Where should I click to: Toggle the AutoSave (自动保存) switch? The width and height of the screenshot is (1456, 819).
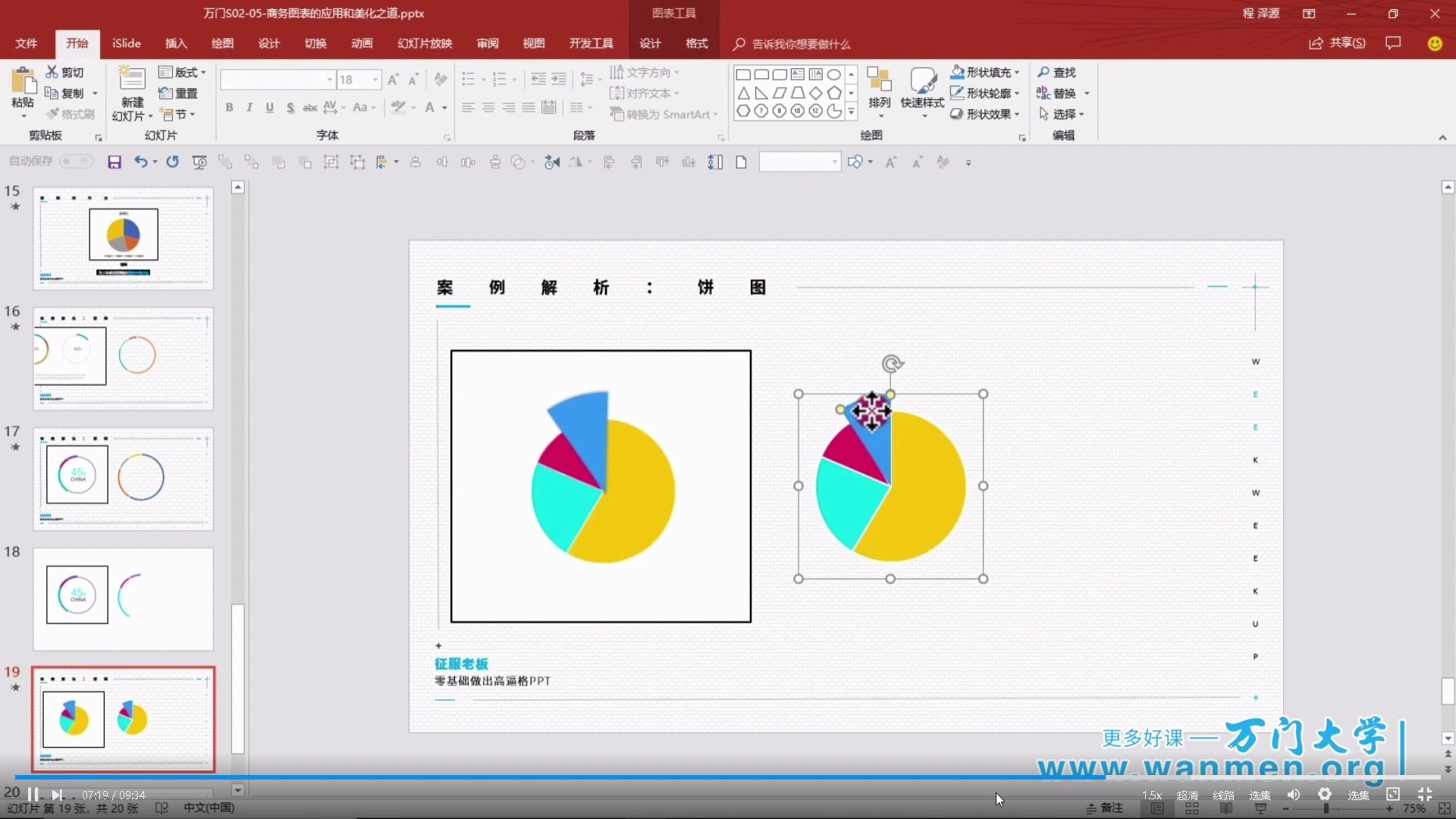(76, 162)
